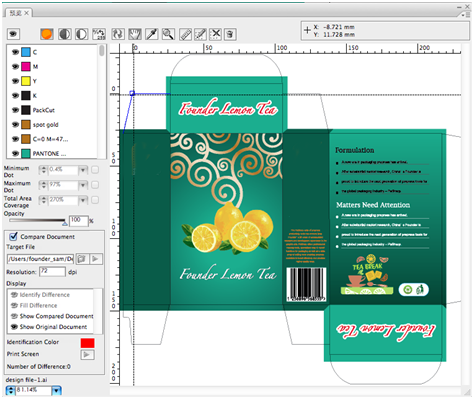The height and width of the screenshot is (398, 473).
Task: Click the Minimum Dot value field
Action: [x=63, y=170]
